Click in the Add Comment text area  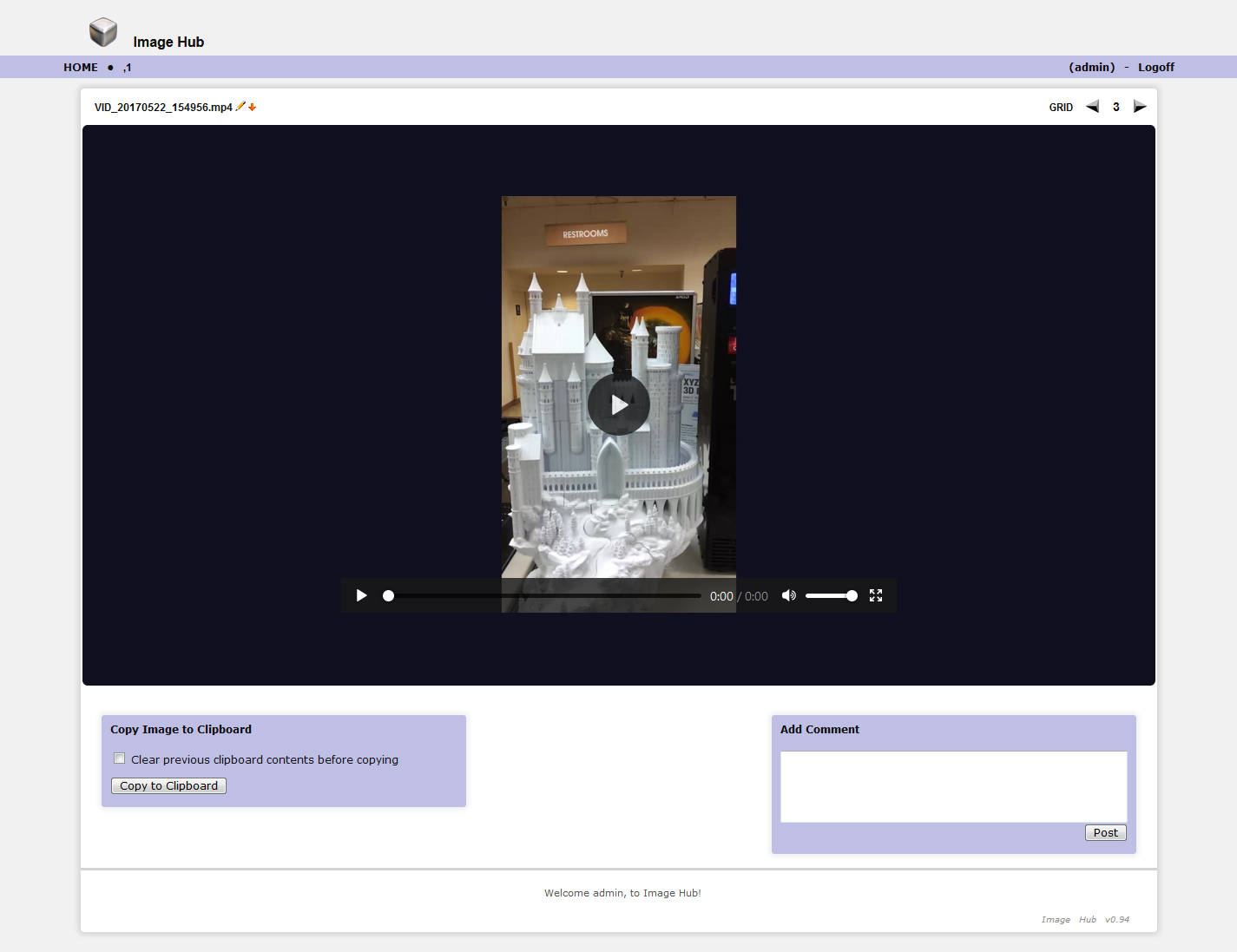pyautogui.click(x=953, y=786)
